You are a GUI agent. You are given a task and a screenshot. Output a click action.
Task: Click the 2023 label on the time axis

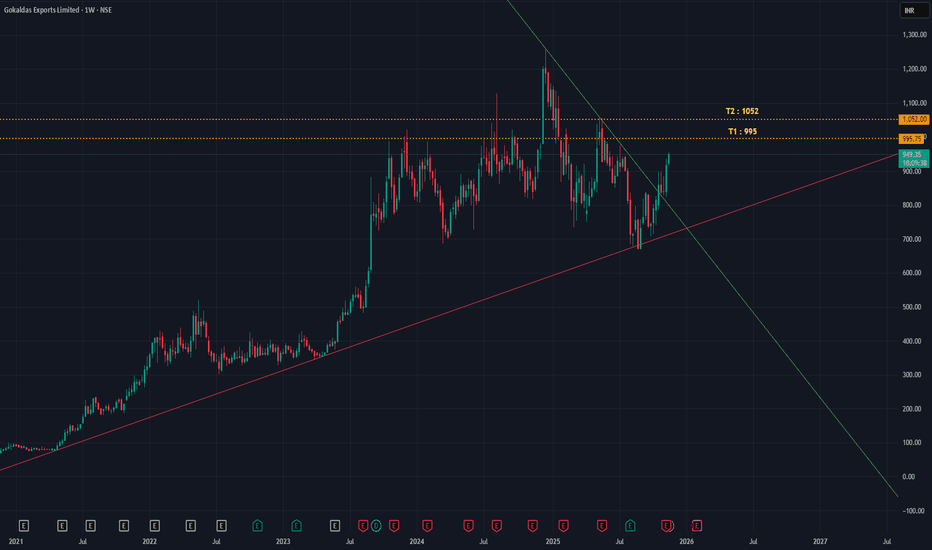coord(283,542)
